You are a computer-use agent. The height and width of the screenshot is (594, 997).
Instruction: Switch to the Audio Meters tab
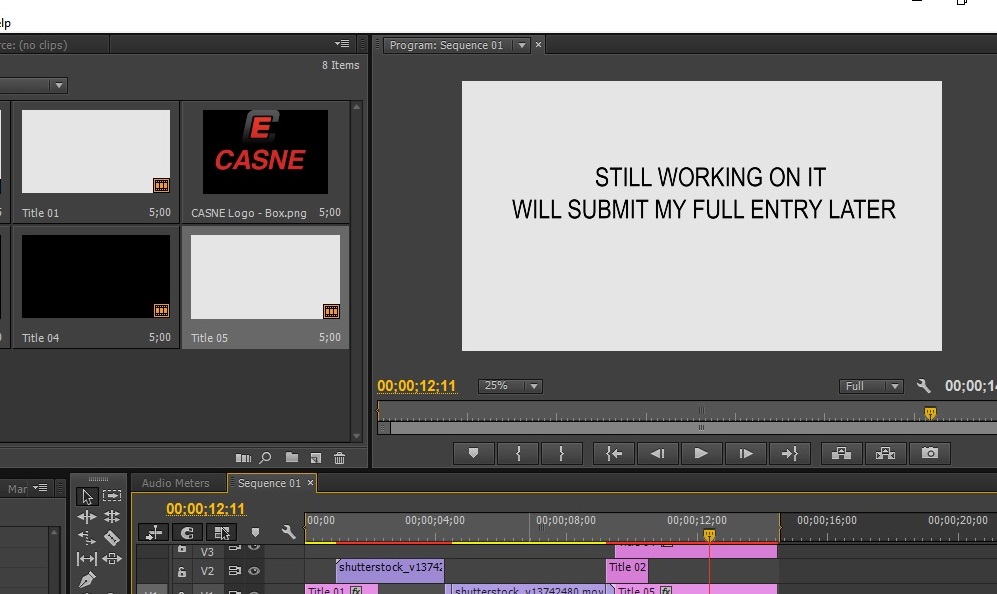[x=175, y=483]
